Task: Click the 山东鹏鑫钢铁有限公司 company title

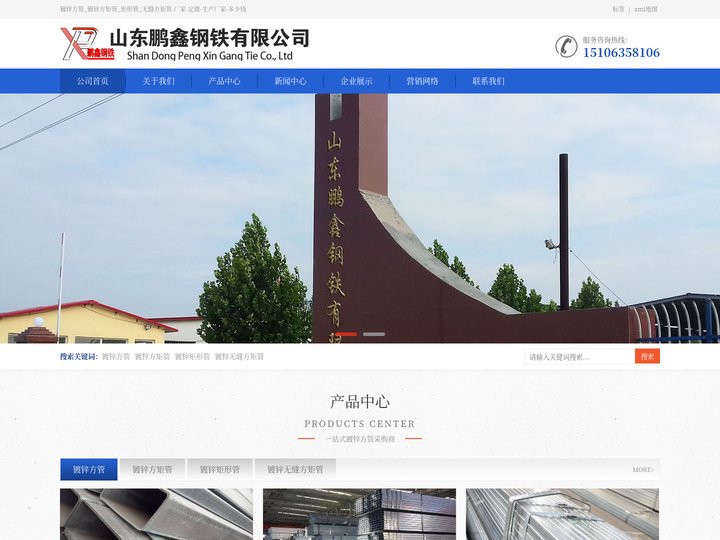Action: point(210,38)
